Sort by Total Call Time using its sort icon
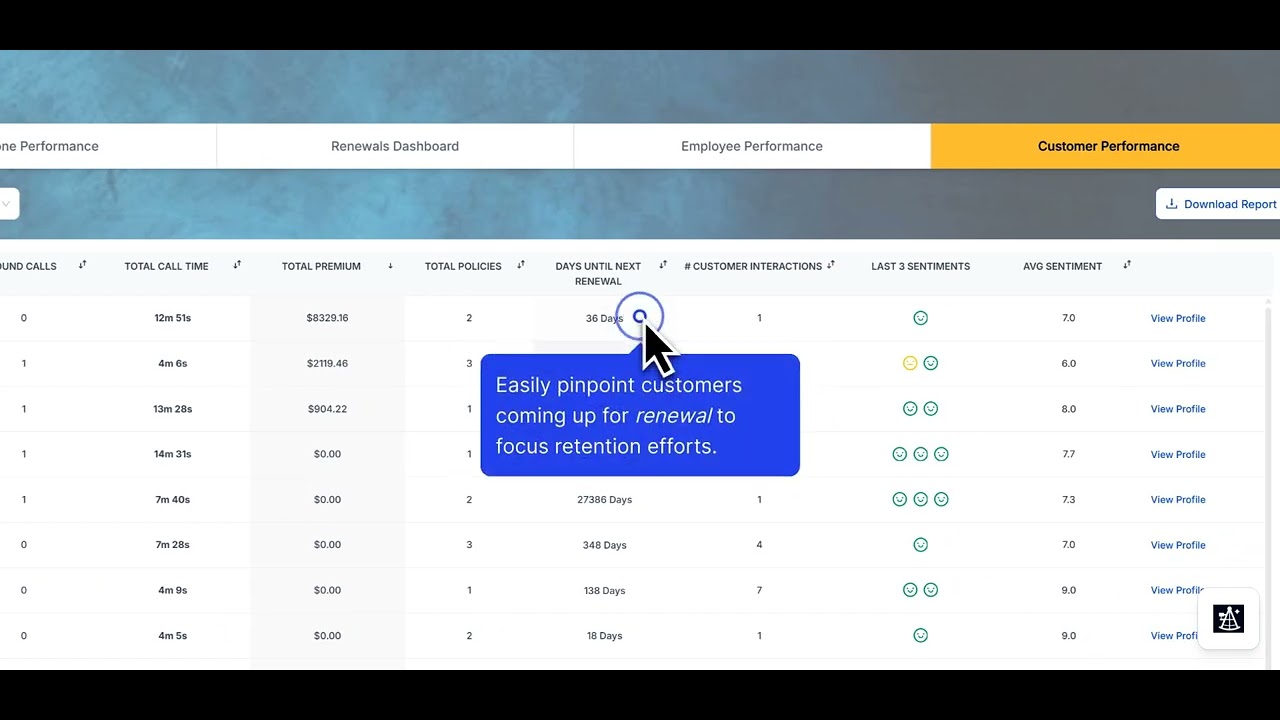Screen dimensions: 1280x720 coord(237,265)
